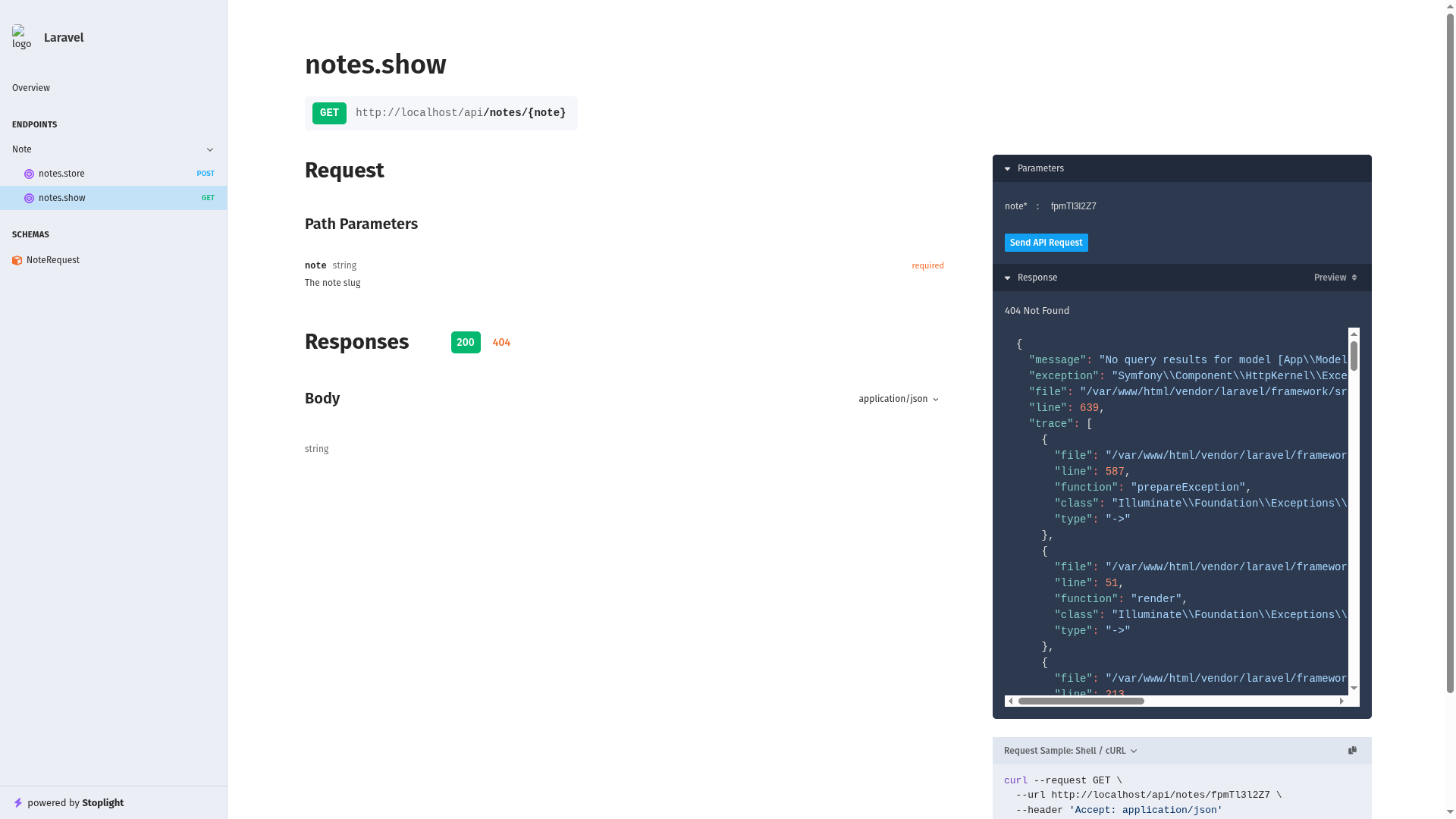Collapse the Parameters panel
The image size is (1456, 819).
tap(1008, 168)
